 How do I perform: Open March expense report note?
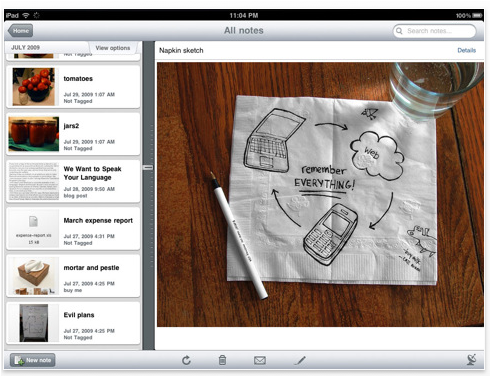pos(73,229)
